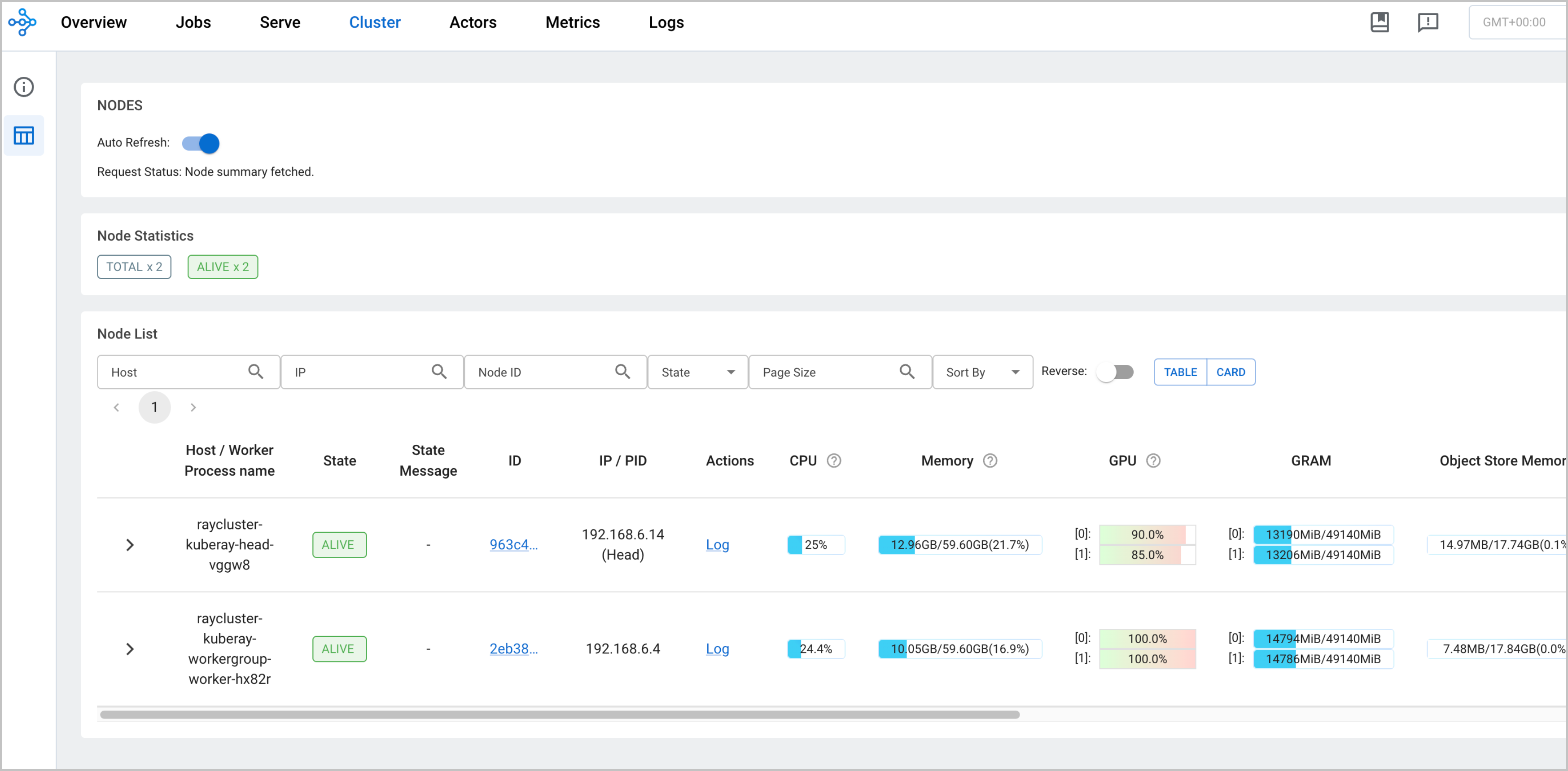Click the 14786MiB/49140MiB GRAM bar
Viewport: 1568px width, 771px height.
[x=1323, y=658]
